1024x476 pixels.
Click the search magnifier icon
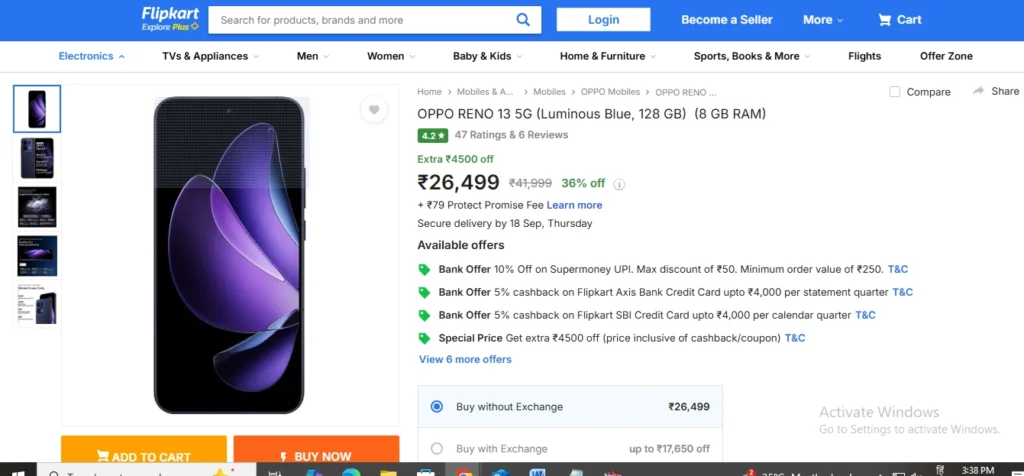(x=523, y=19)
